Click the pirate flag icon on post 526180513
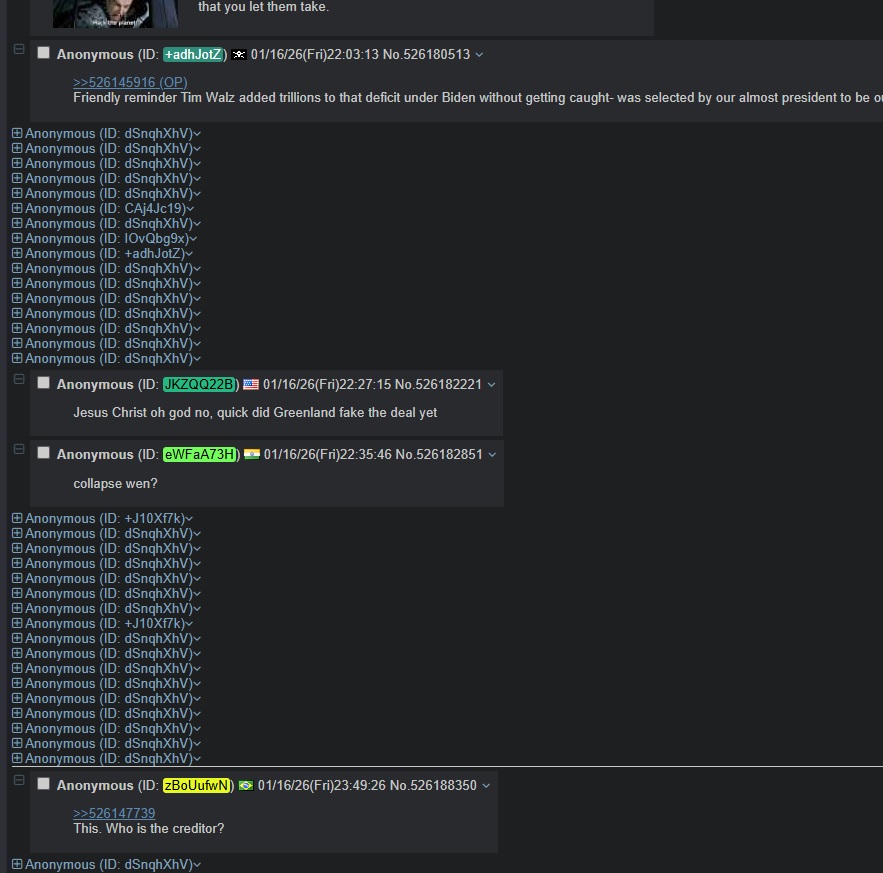 pyautogui.click(x=239, y=55)
